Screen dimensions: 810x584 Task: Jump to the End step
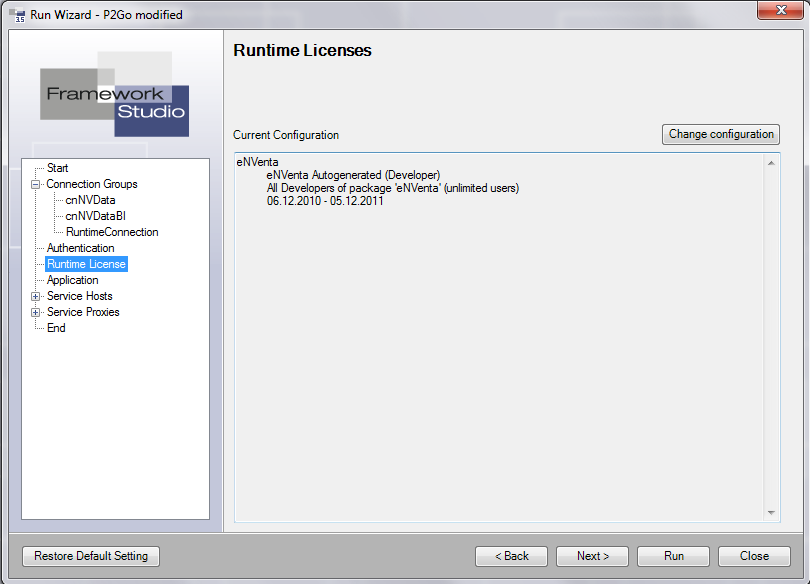click(56, 328)
